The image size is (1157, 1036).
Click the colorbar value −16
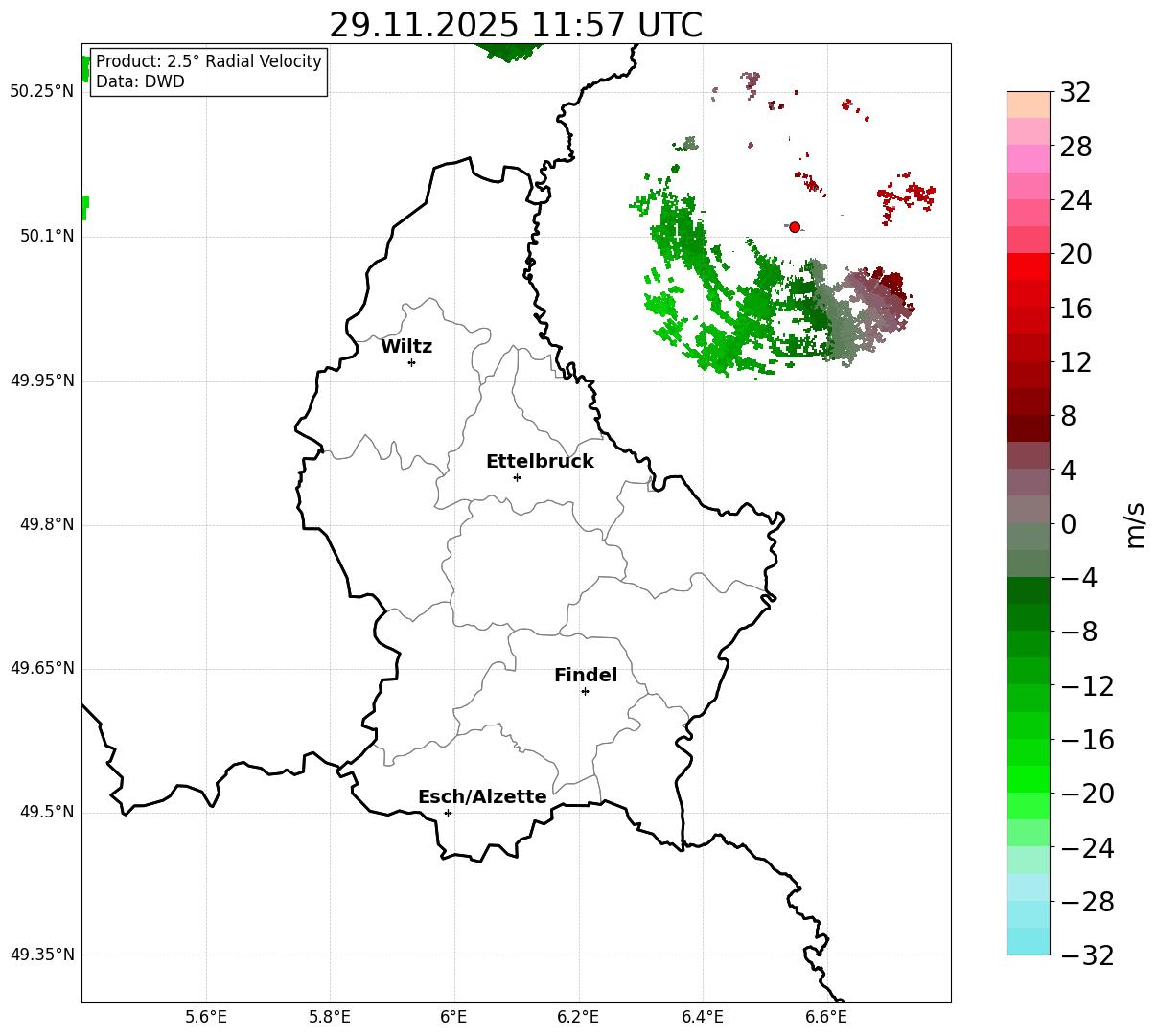(x=1087, y=740)
